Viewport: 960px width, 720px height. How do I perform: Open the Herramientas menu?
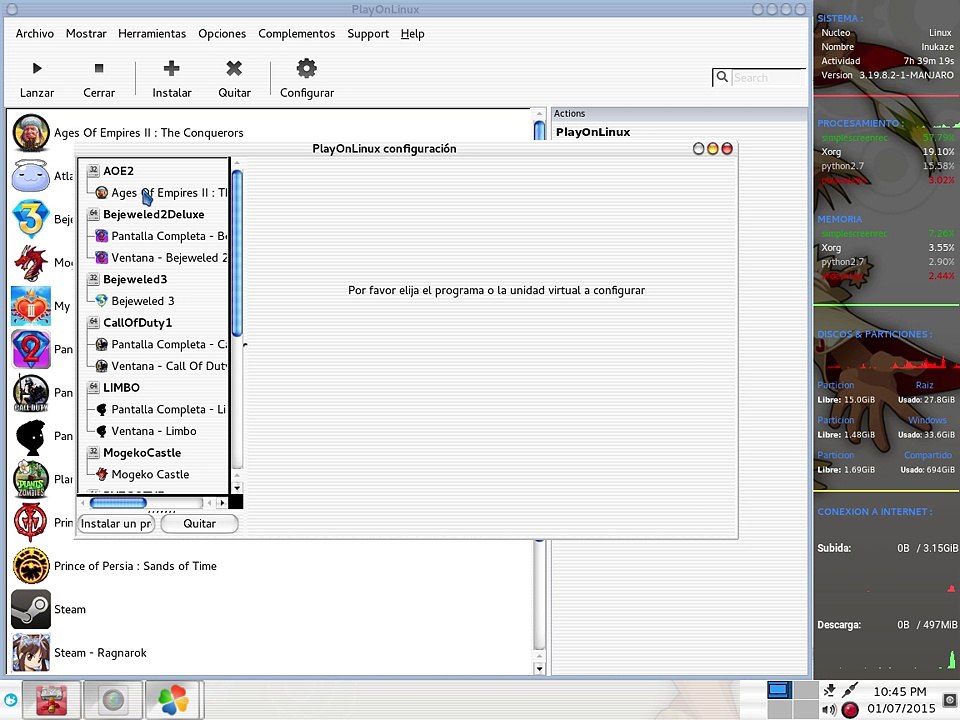pyautogui.click(x=152, y=34)
